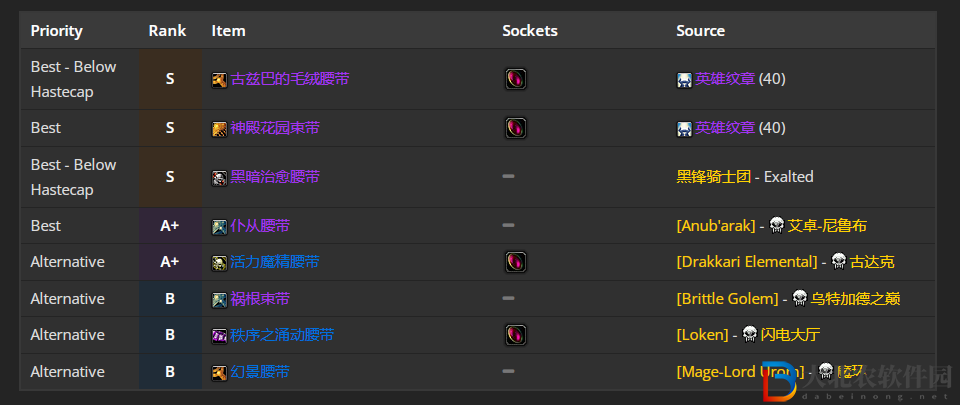Follow the [Loken] boss link
This screenshot has width=960, height=405.
click(702, 335)
